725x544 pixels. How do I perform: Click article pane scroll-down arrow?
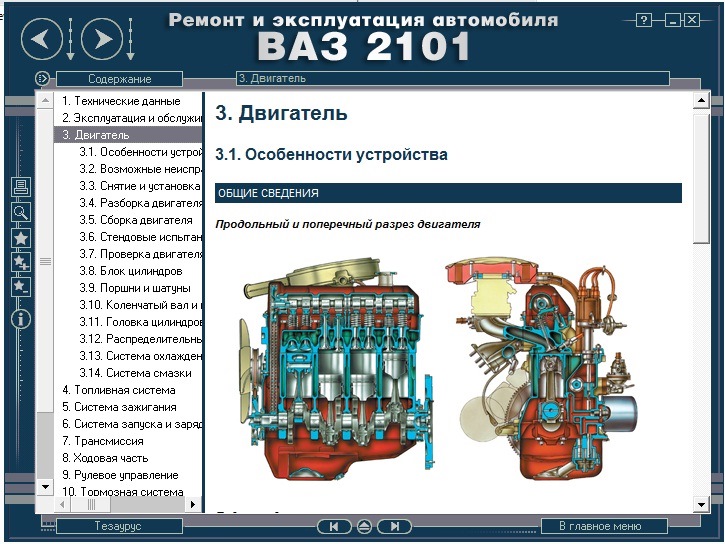[701, 505]
